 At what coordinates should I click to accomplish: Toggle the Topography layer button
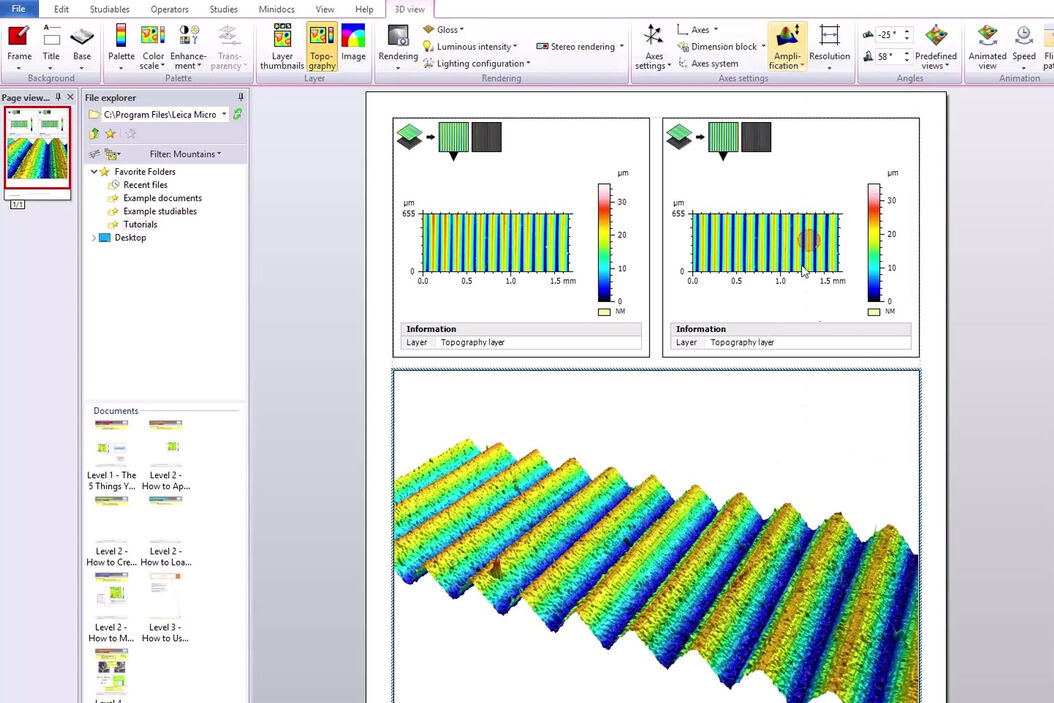point(322,45)
